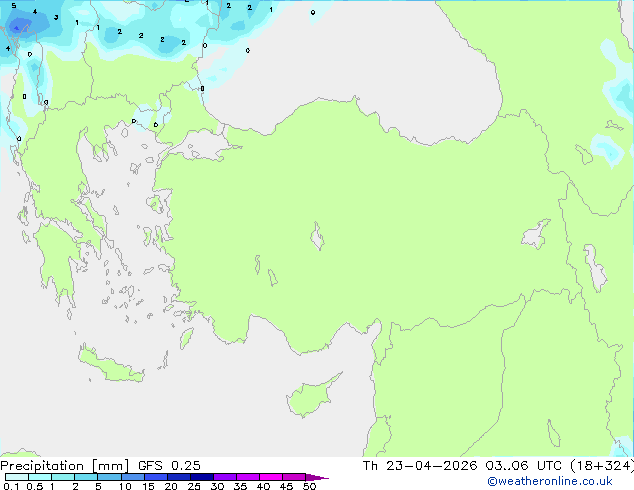Choose the 35–40 mm violet legend swatch
This screenshot has width=634, height=490.
(x=248, y=477)
